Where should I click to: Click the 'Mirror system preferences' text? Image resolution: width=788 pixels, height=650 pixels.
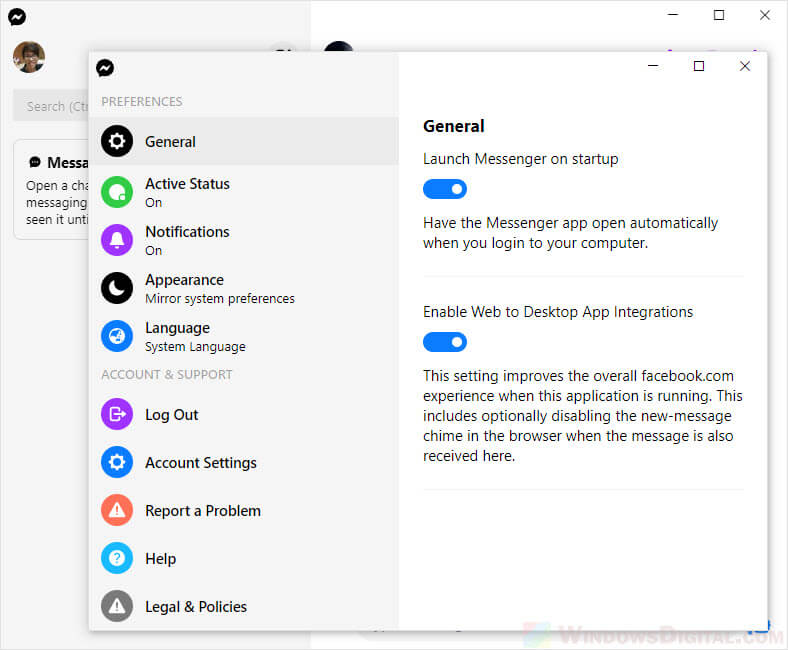click(220, 299)
